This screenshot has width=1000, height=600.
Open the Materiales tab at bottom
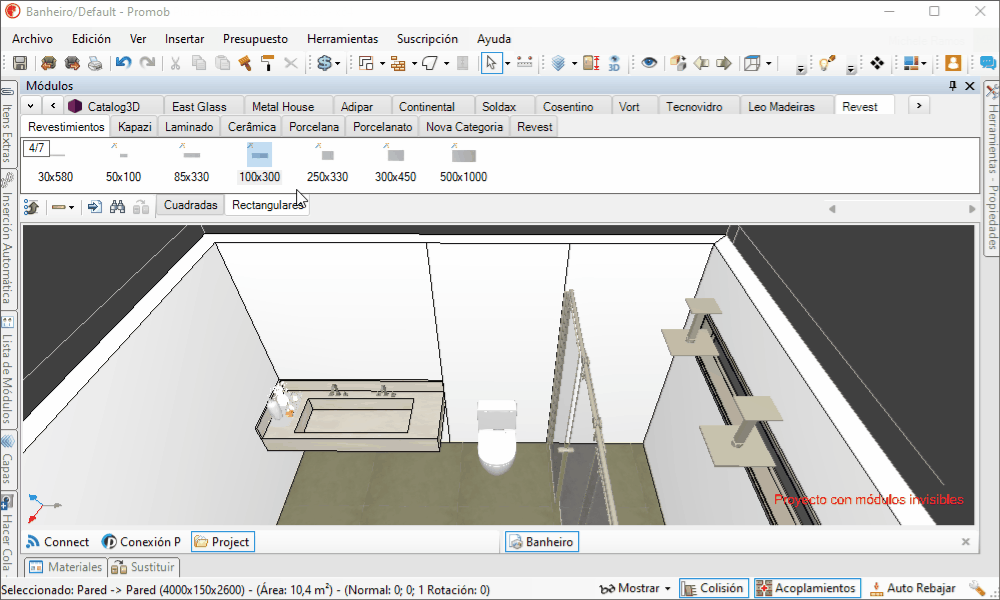pyautogui.click(x=66, y=567)
